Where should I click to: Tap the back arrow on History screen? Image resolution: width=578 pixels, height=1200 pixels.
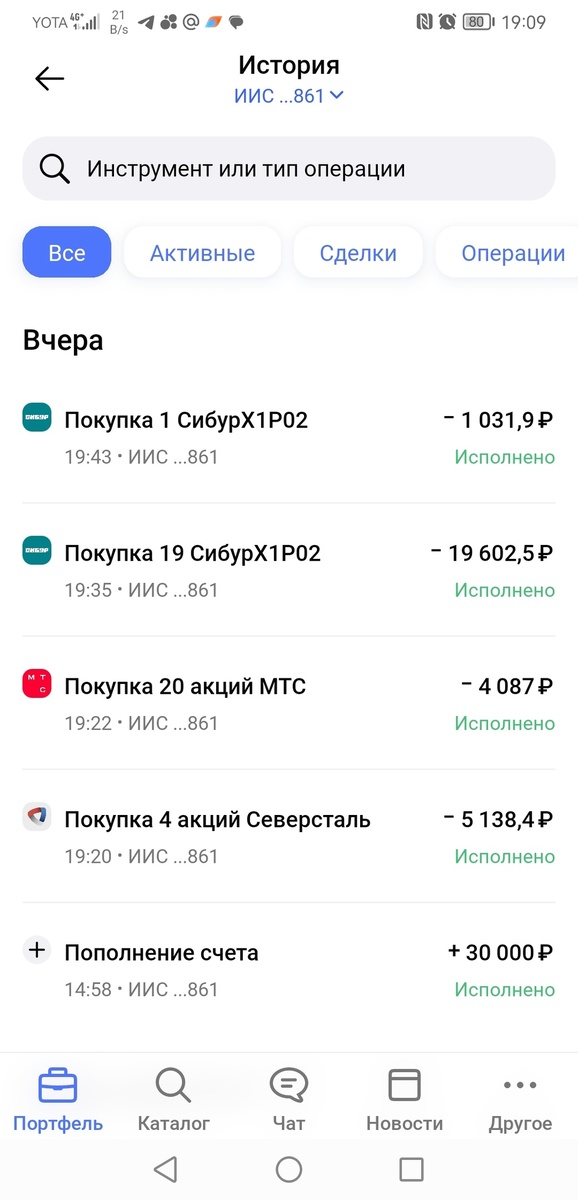coord(49,78)
